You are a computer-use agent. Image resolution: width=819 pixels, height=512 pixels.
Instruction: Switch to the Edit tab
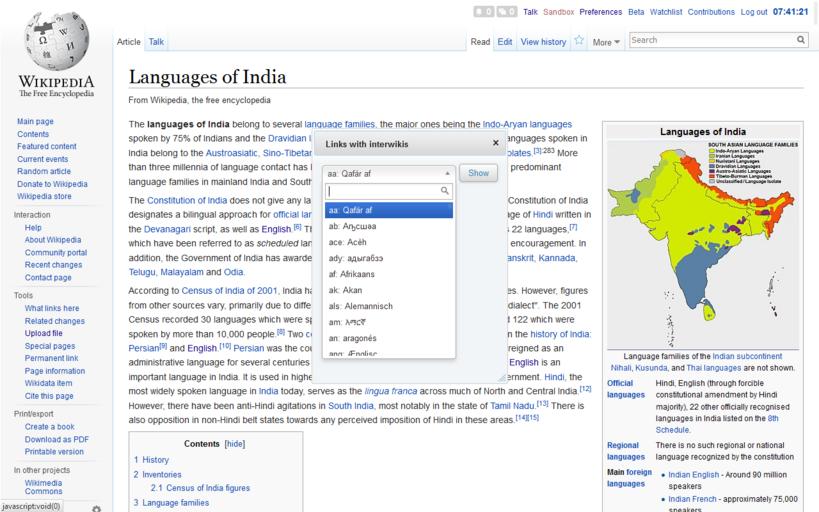(x=505, y=42)
